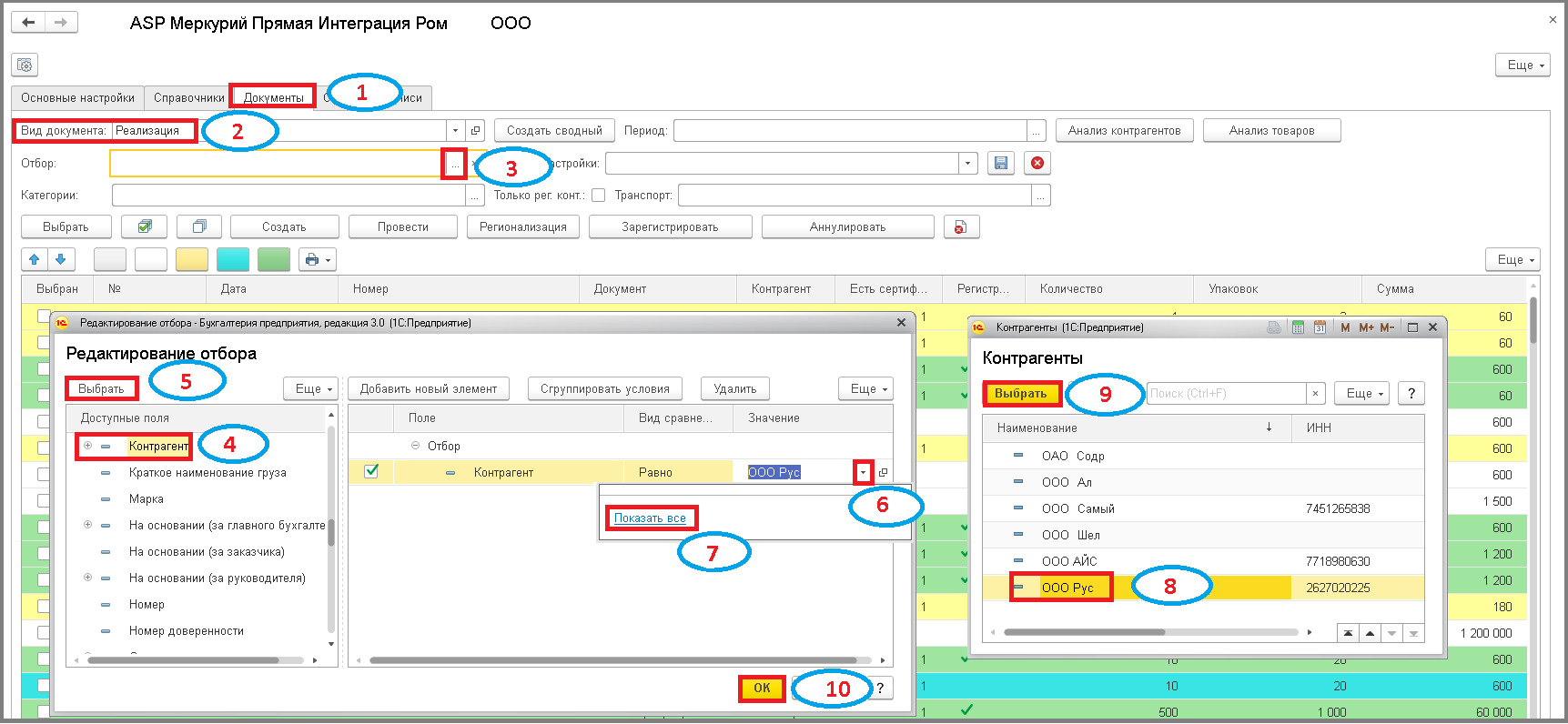The width and height of the screenshot is (1568, 724).
Task: Click the Анализ товаров button
Action: (1271, 131)
